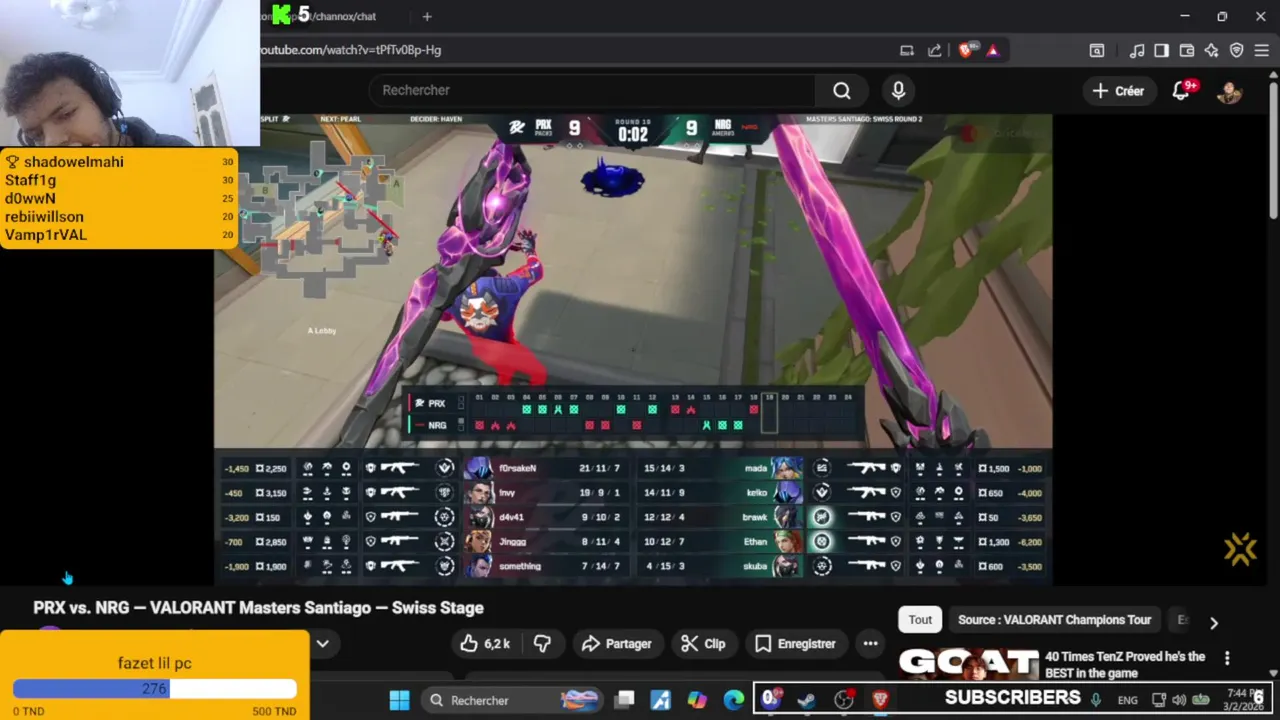Viewport: 1280px width, 720px height.
Task: Open the Brave Rewards triangle icon
Action: tap(992, 50)
